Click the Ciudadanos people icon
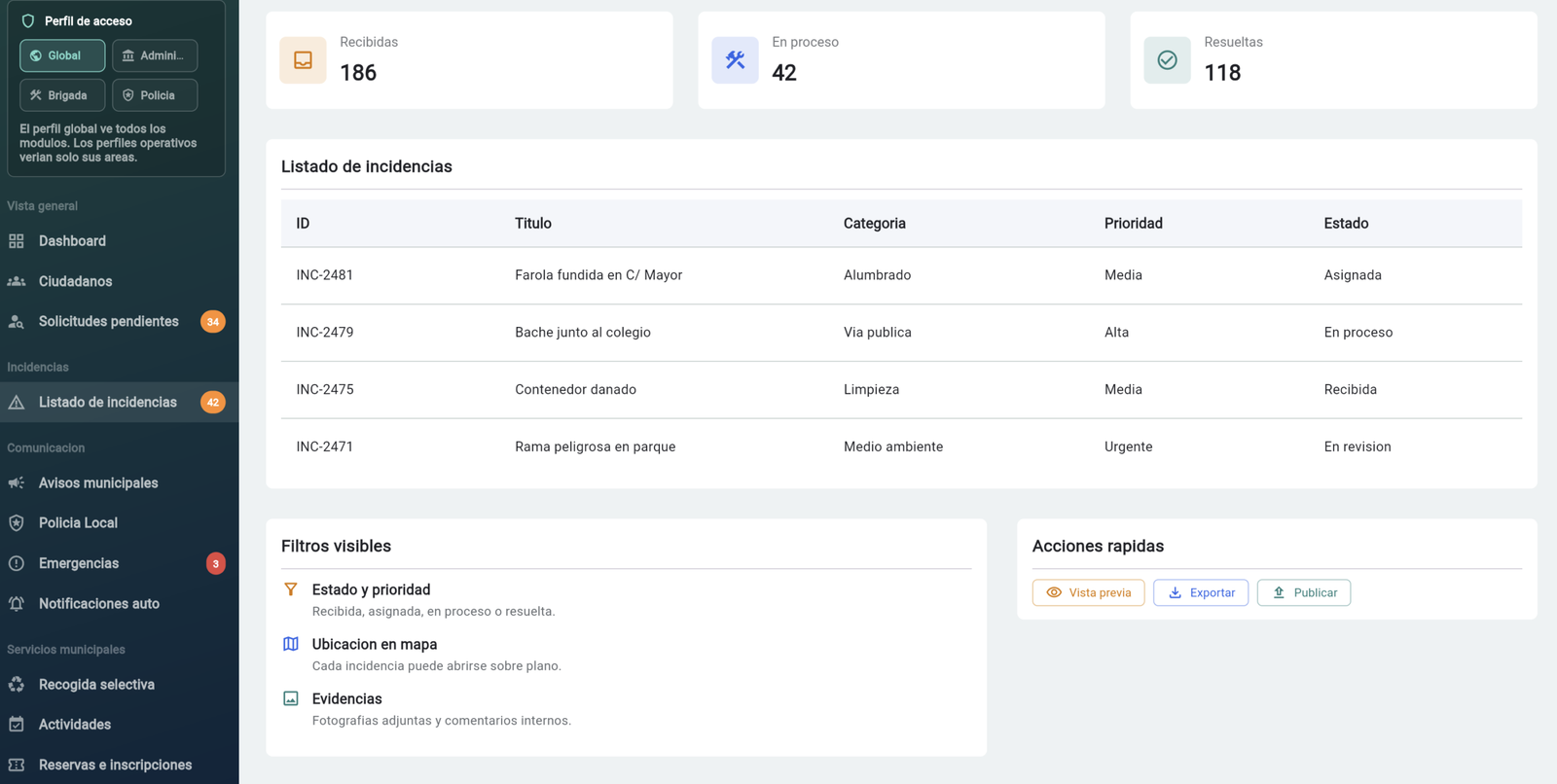This screenshot has width=1557, height=784. [17, 281]
